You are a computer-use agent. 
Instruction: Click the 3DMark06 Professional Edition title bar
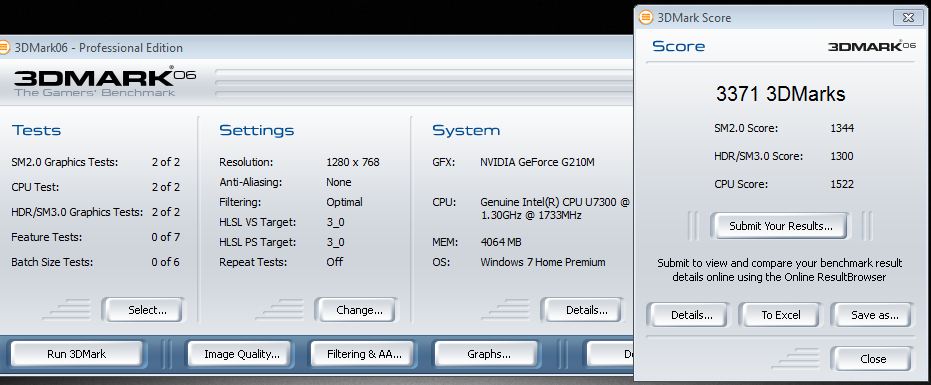[x=315, y=48]
